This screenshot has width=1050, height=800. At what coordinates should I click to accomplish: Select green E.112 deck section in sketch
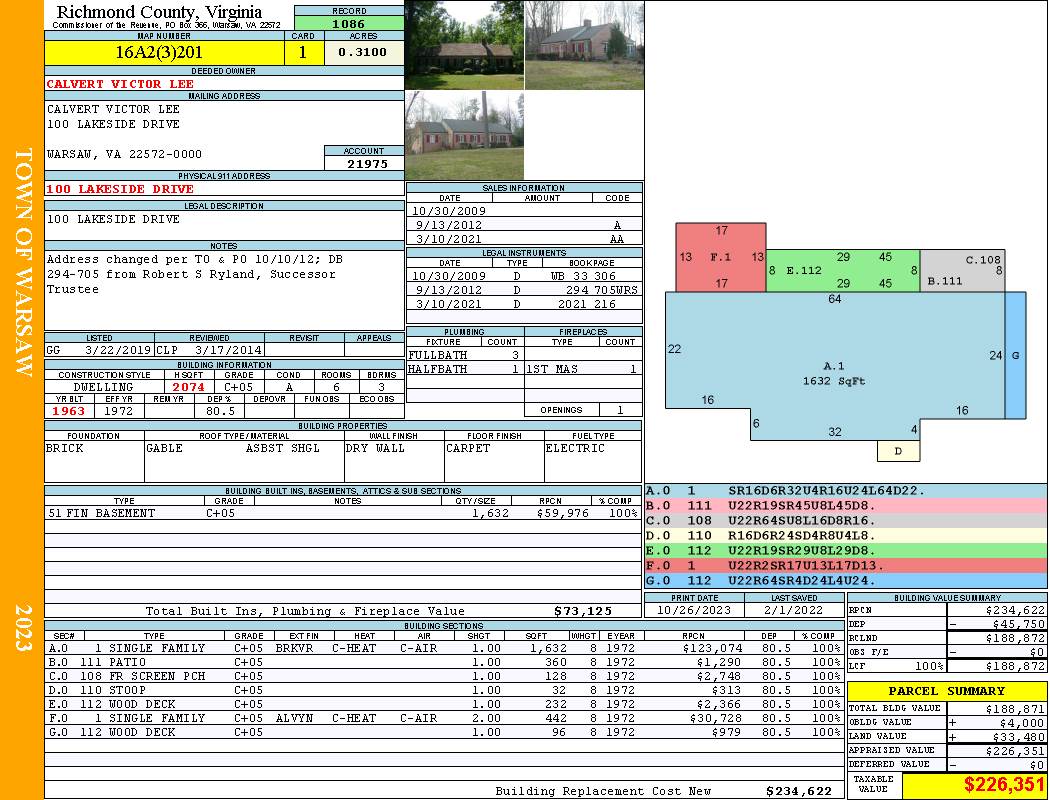[843, 271]
